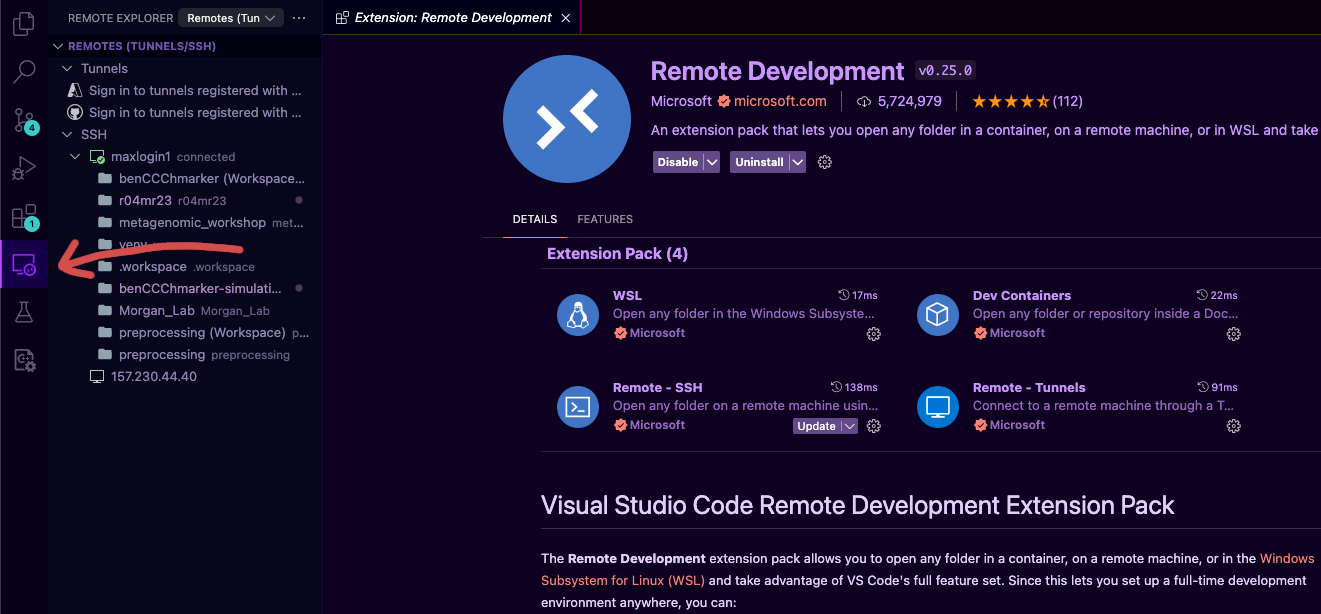Viewport: 1321px width, 614px height.
Task: Open the Remote - Tunnels extension title
Action: [x=1029, y=388]
